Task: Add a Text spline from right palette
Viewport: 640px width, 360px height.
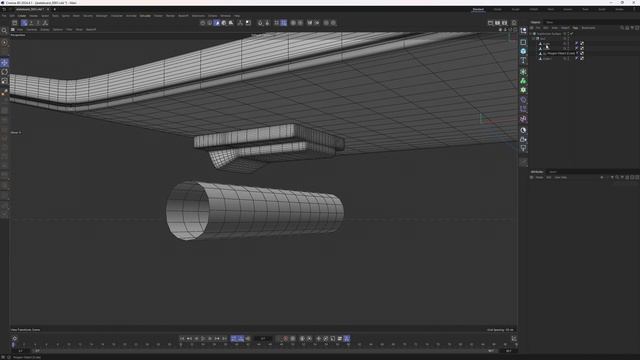Action: [523, 60]
